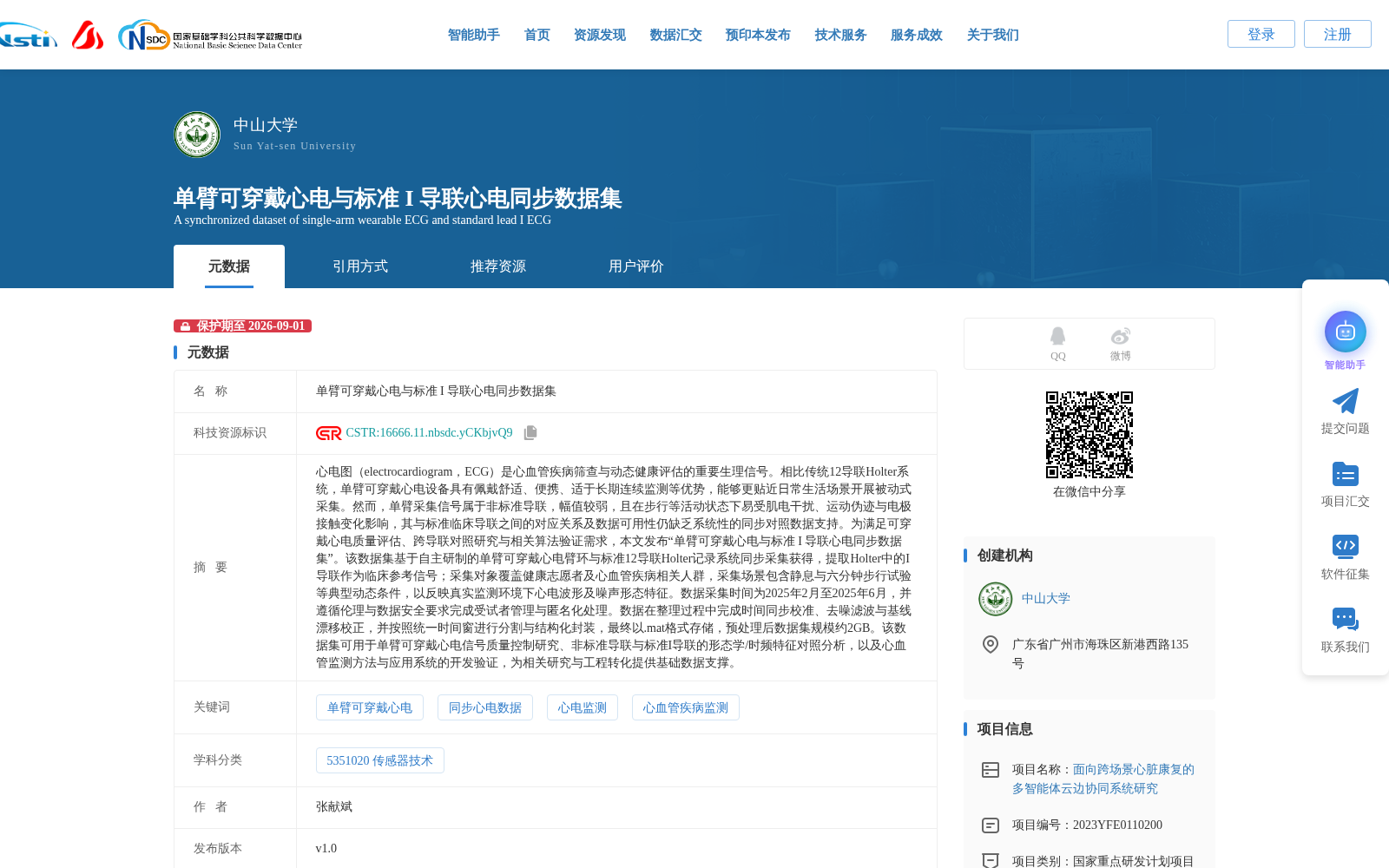The width and height of the screenshot is (1389, 868).
Task: Open 智能助手 in the top navigation
Action: (x=474, y=35)
